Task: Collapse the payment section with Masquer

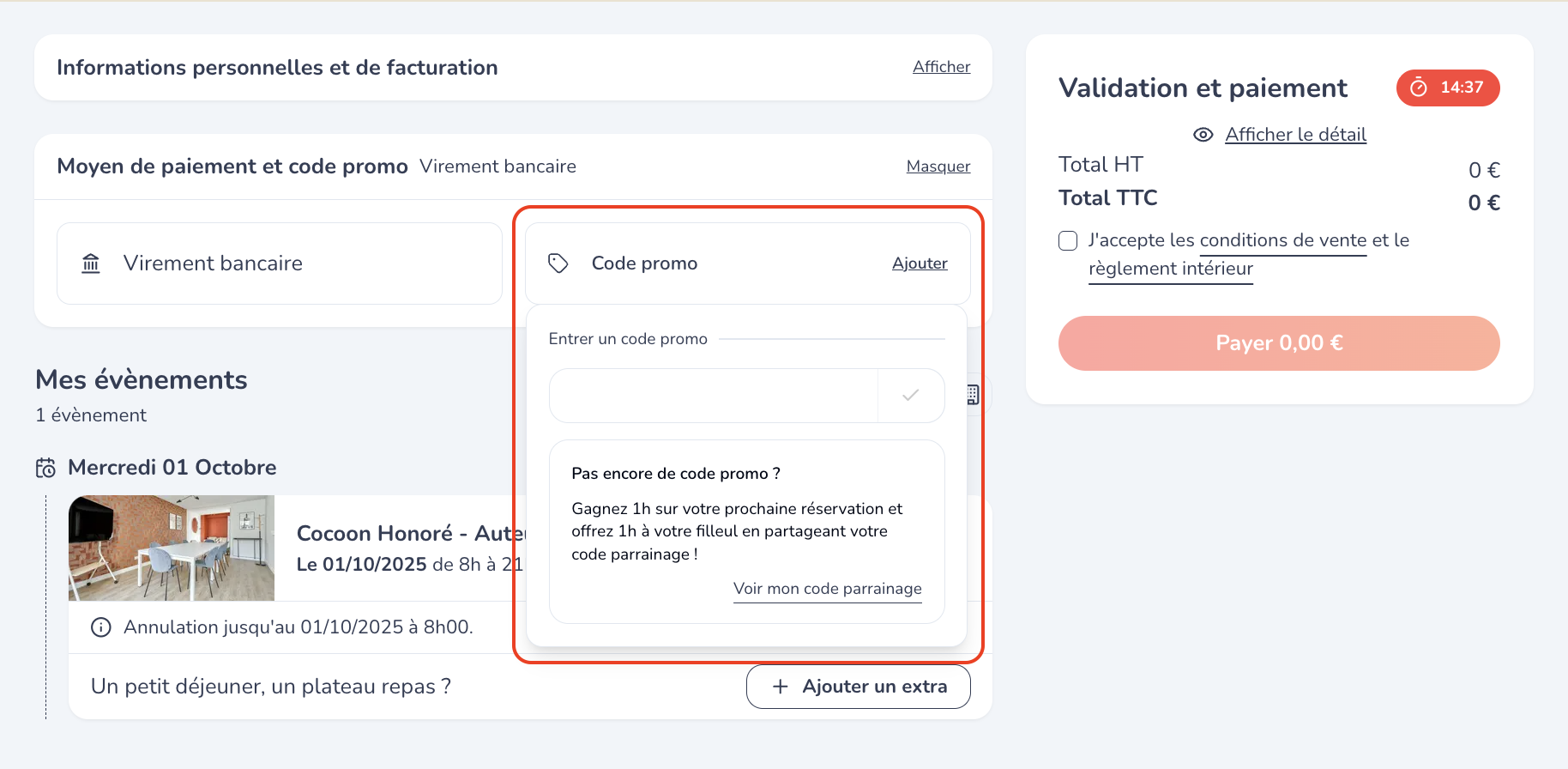Action: (x=938, y=167)
